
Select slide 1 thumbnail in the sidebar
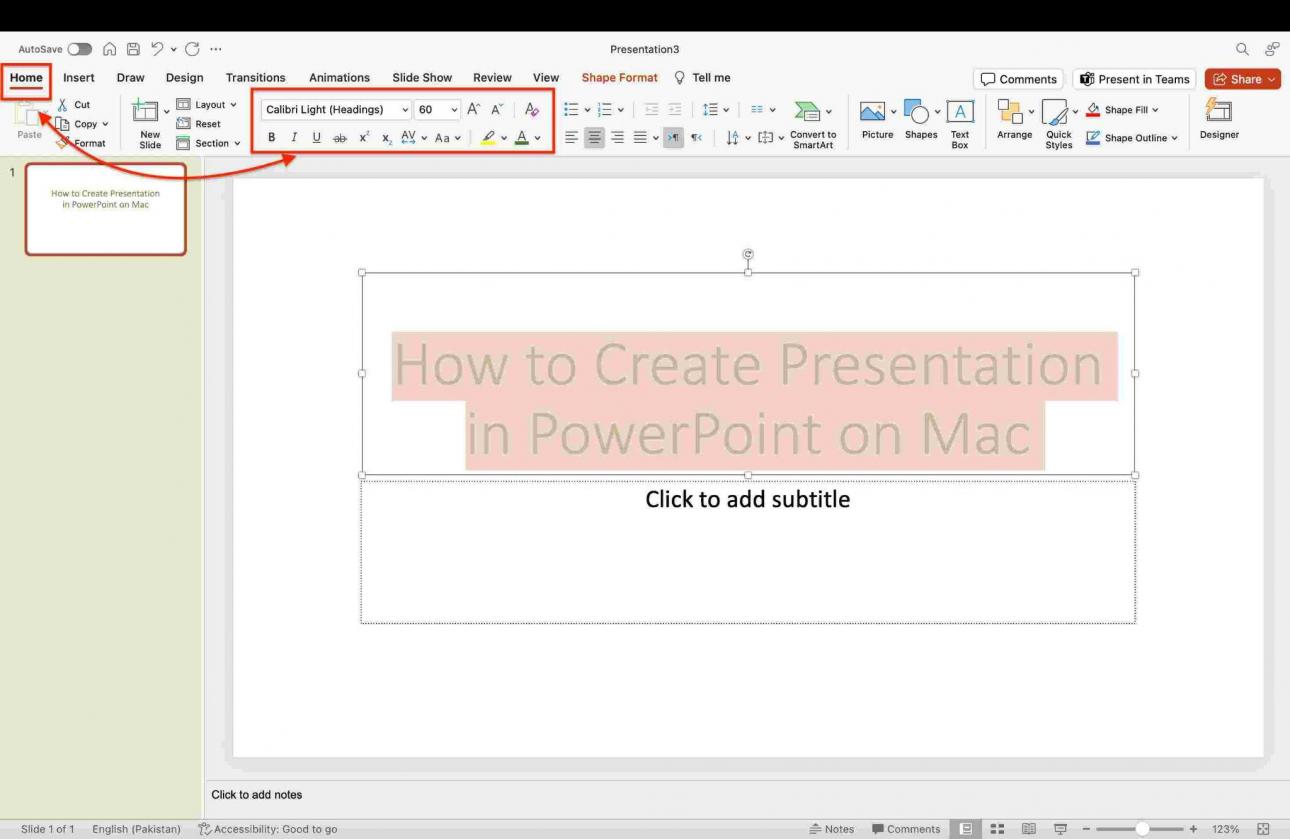[x=105, y=209]
